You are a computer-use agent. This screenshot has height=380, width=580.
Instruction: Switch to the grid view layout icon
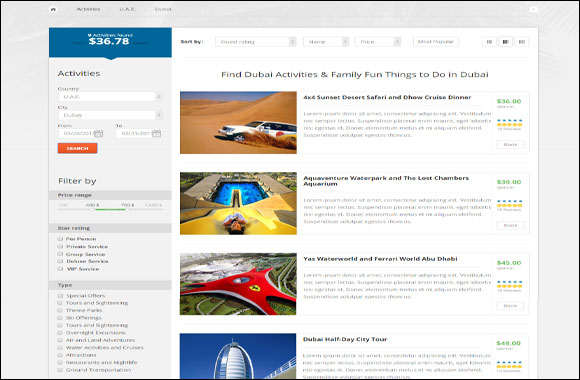point(489,42)
